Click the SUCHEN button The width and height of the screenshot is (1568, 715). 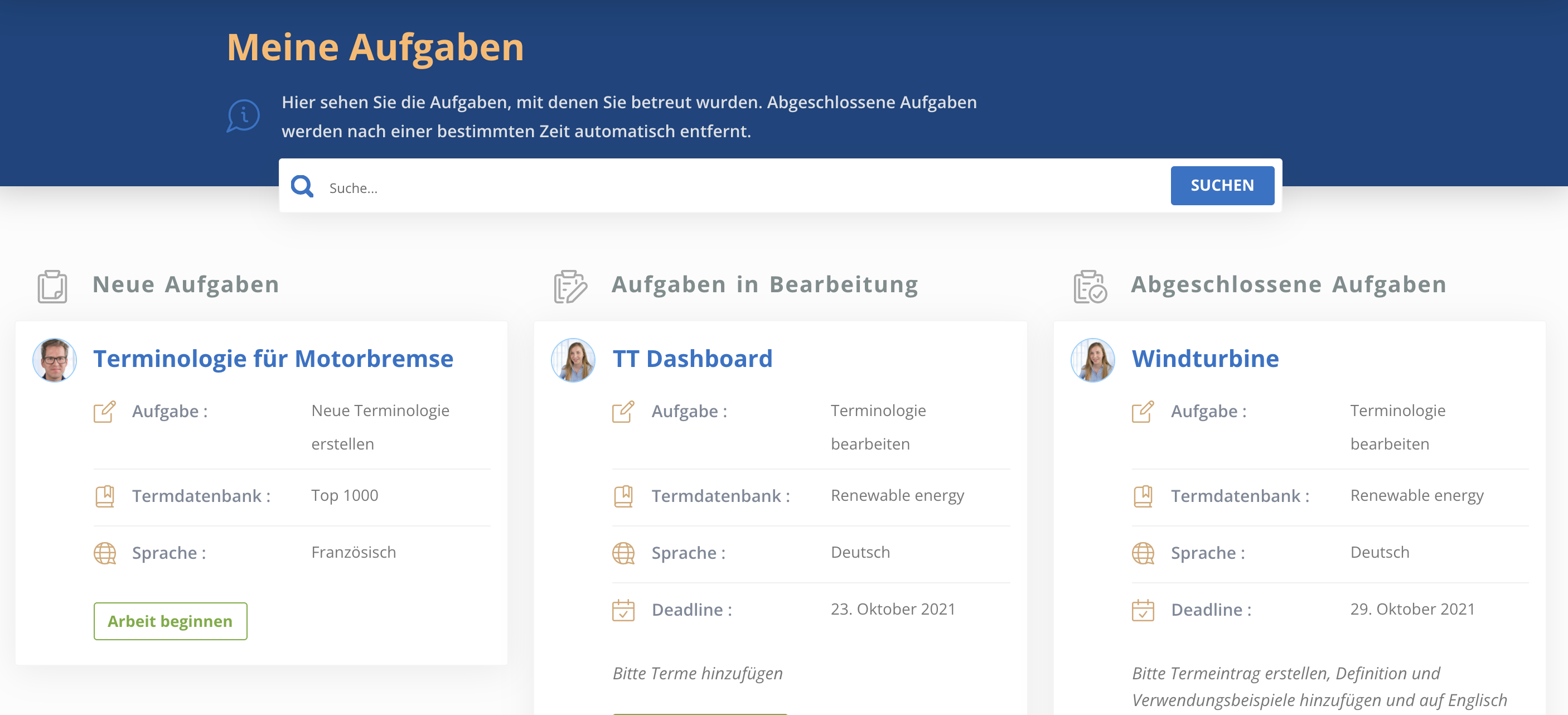(x=1222, y=185)
